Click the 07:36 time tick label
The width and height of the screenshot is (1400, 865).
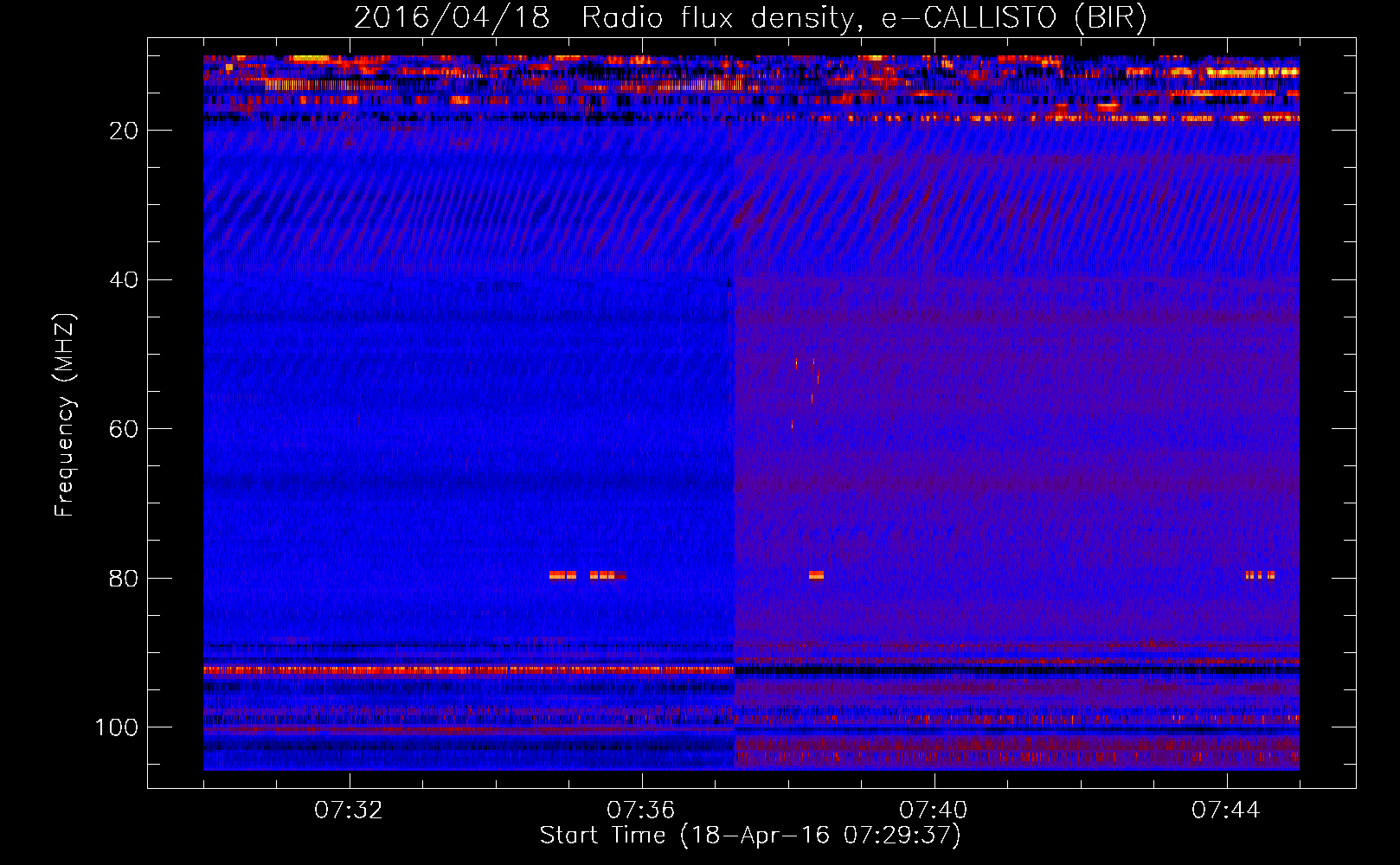click(x=641, y=811)
